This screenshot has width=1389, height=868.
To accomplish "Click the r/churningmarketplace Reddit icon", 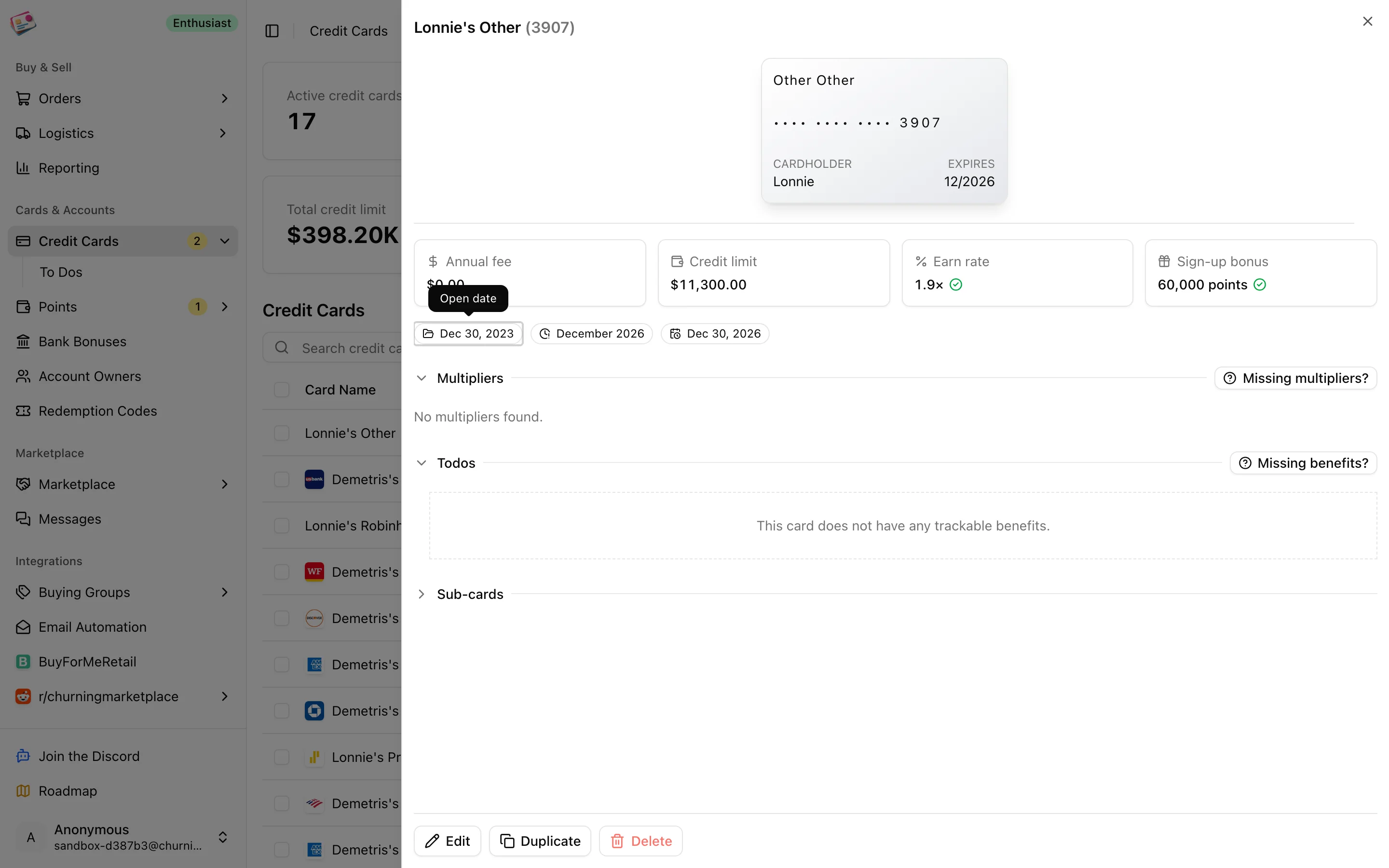I will point(23,696).
